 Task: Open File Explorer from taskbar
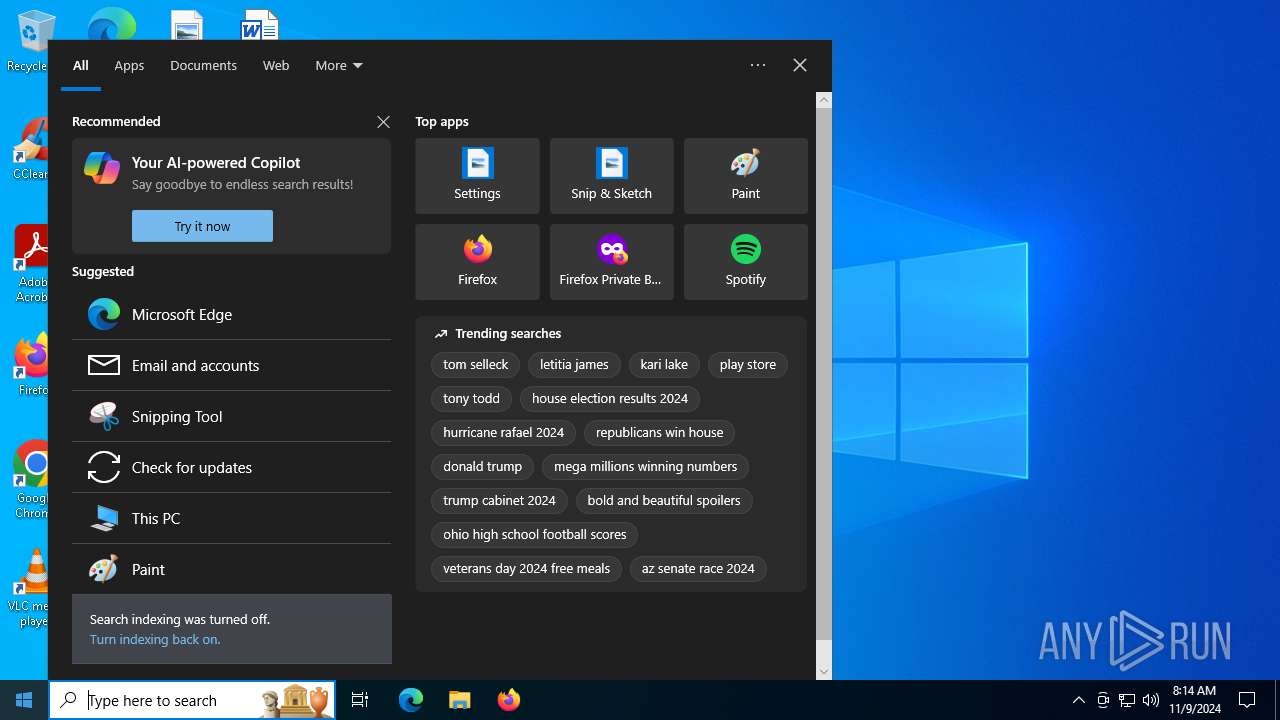click(x=460, y=700)
